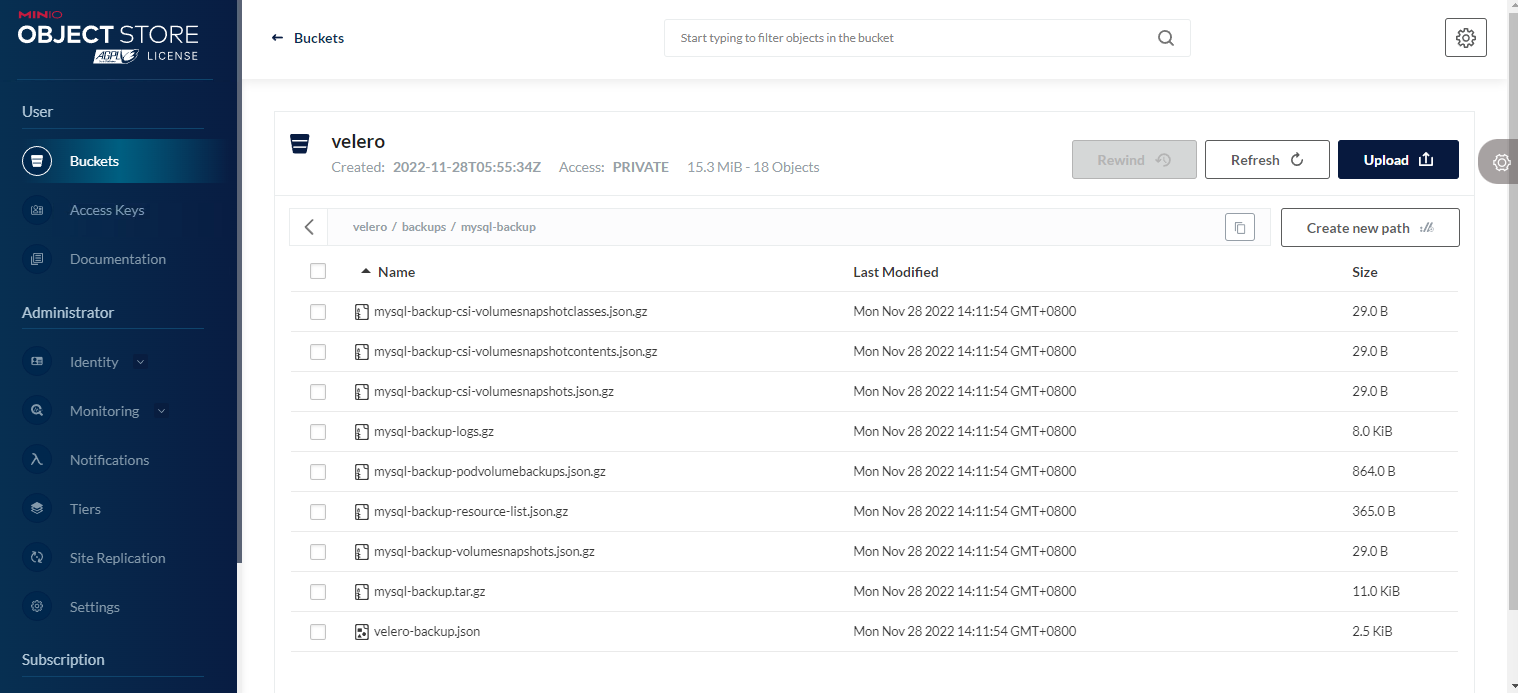Image resolution: width=1518 pixels, height=693 pixels.
Task: Click the side gear tab on right edge
Action: pyautogui.click(x=1499, y=162)
